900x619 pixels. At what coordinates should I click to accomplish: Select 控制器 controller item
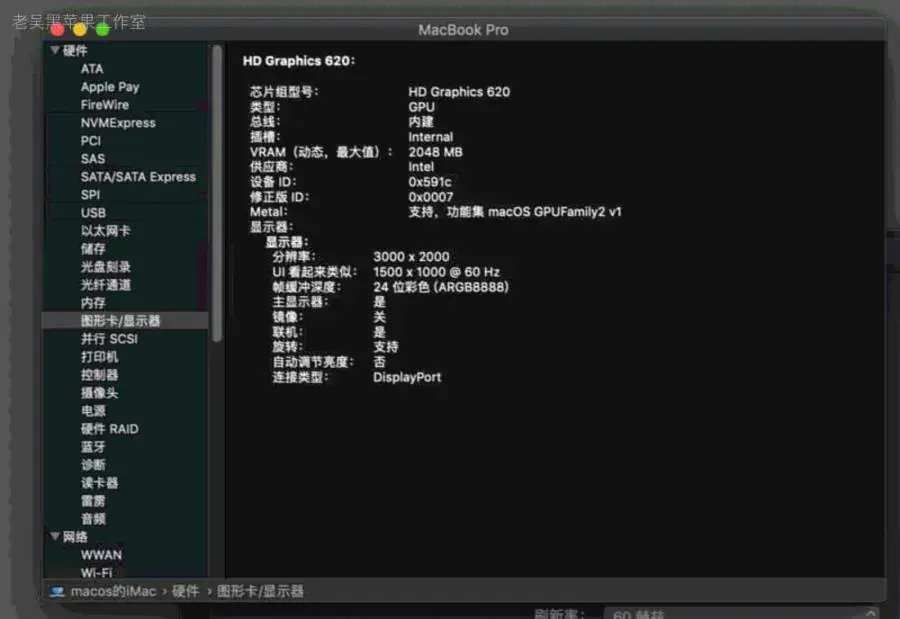[99, 375]
